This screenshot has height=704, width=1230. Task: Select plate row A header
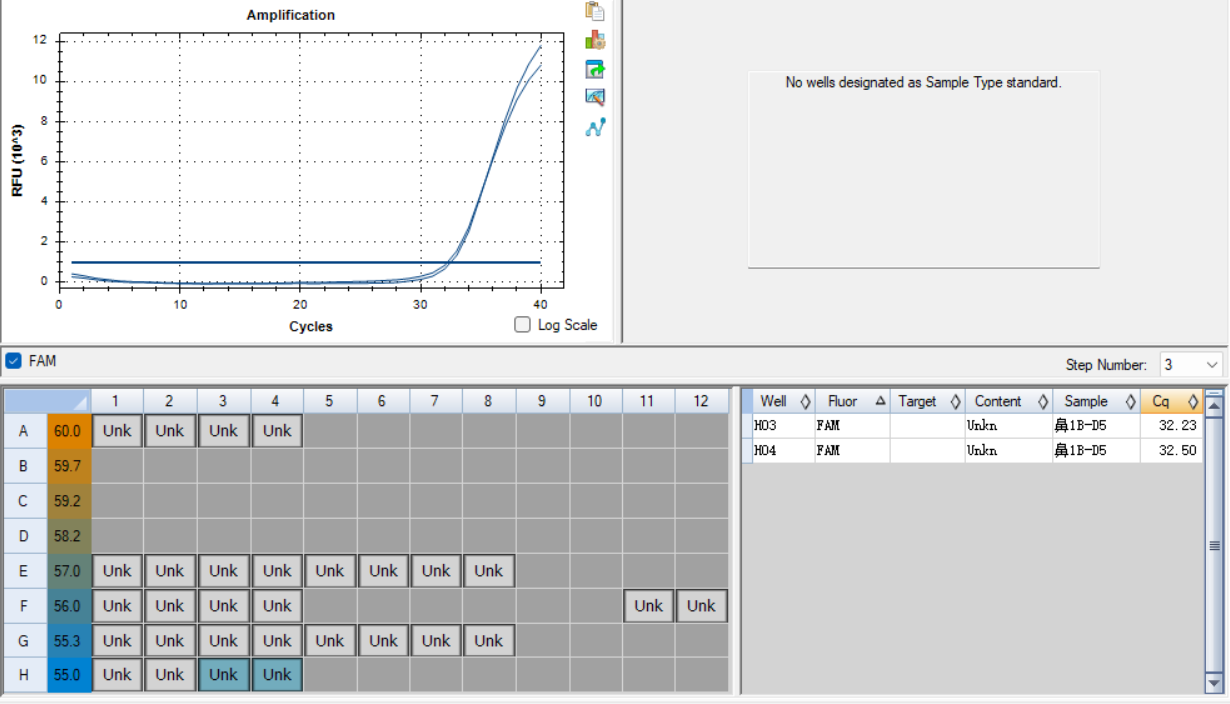[25, 431]
